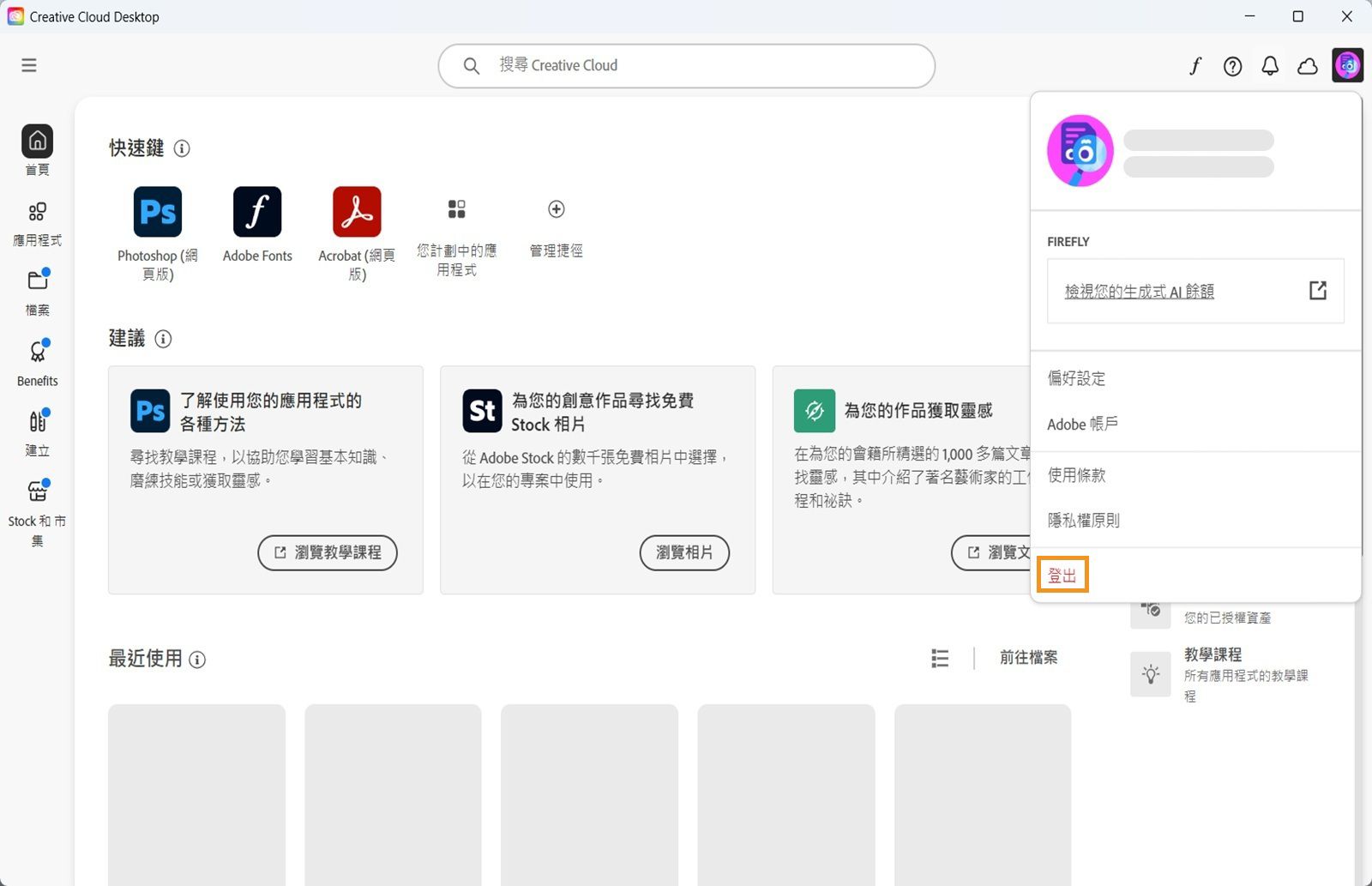Open fifth recent file thumbnail

[983, 794]
